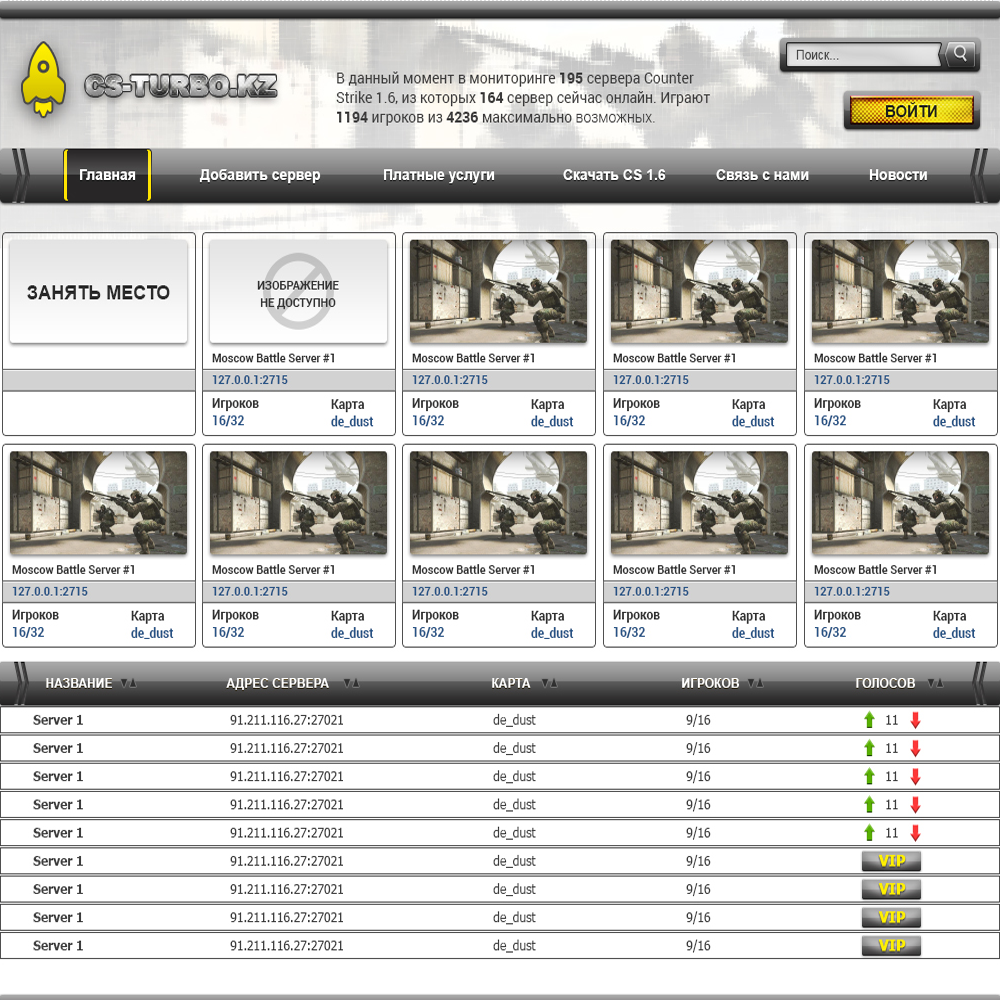The height and width of the screenshot is (1000, 1000).
Task: Click the ЗАНЯТЬ МЕСТО button
Action: (x=98, y=292)
